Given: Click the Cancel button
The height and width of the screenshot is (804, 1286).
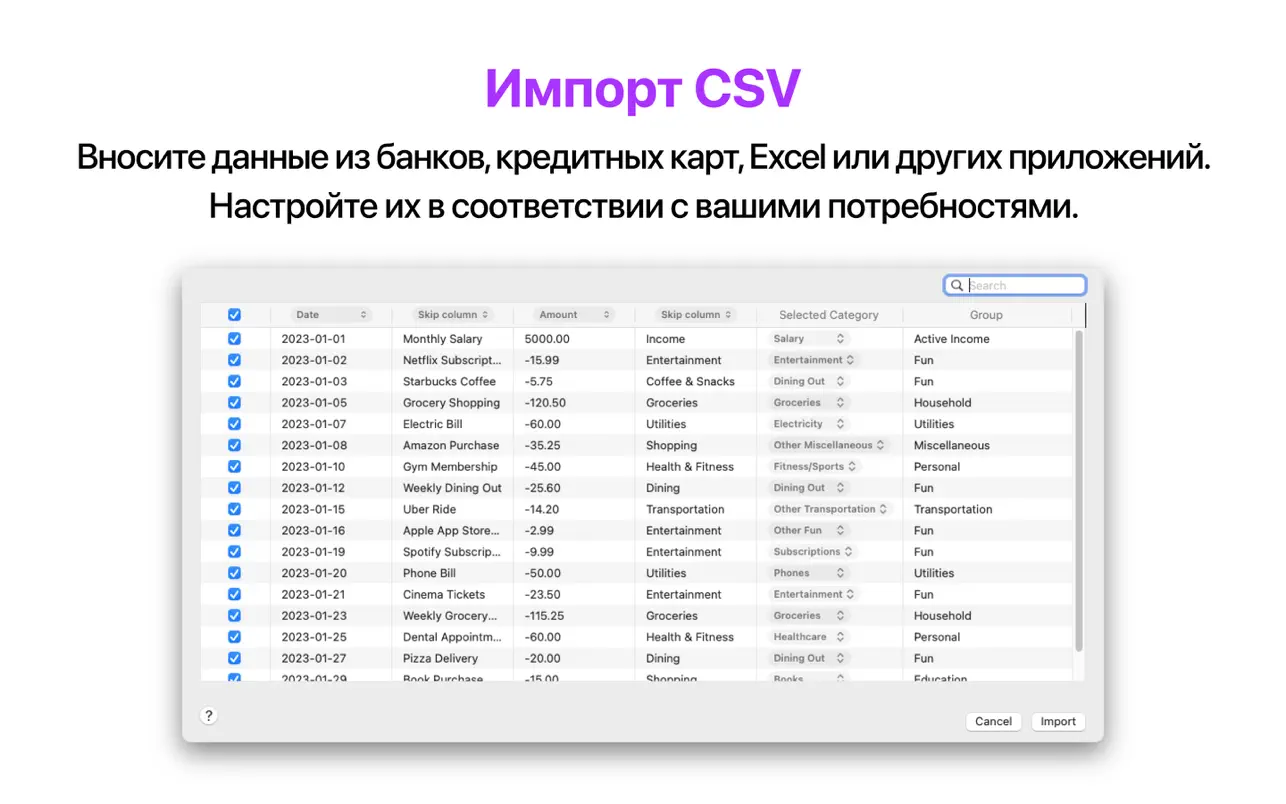Looking at the screenshot, I should (993, 722).
